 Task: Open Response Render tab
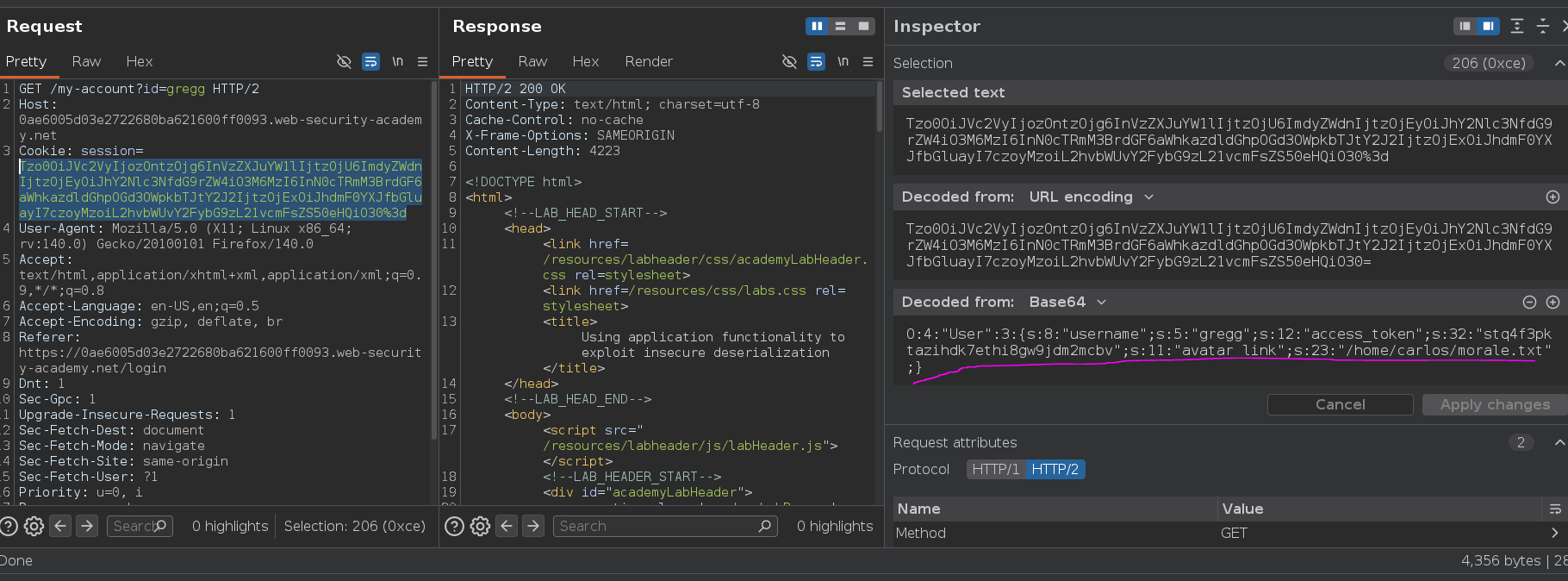[x=649, y=61]
